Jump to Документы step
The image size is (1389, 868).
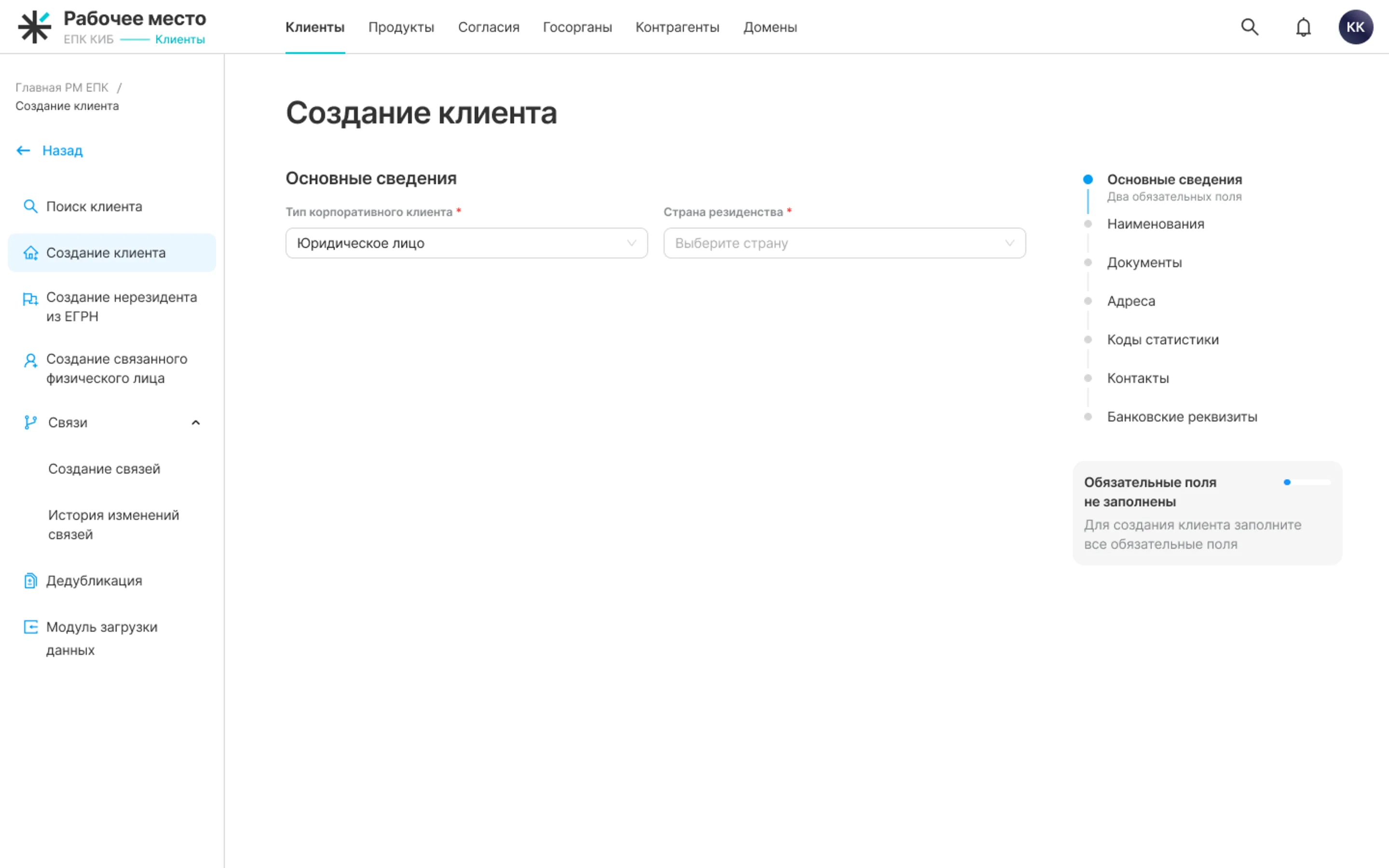(x=1144, y=262)
